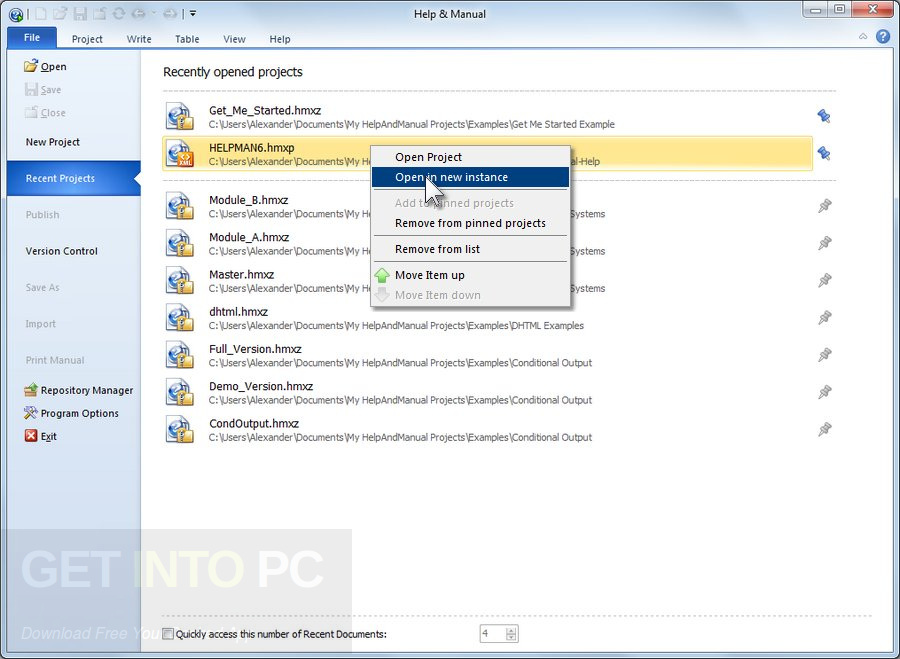The image size is (900, 659).
Task: Switch to the Project ribbon tab
Action: (87, 39)
